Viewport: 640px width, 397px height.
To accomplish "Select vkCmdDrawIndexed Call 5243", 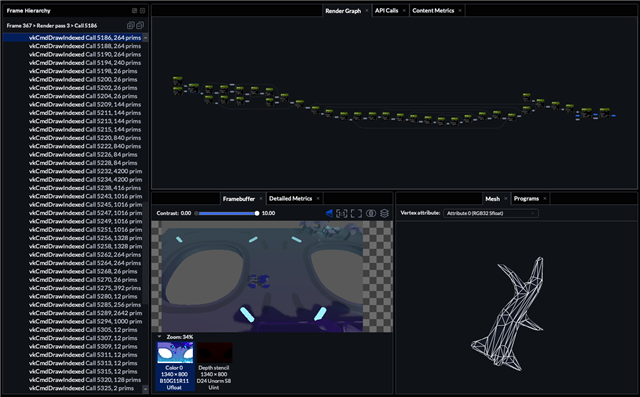I will coord(73,196).
